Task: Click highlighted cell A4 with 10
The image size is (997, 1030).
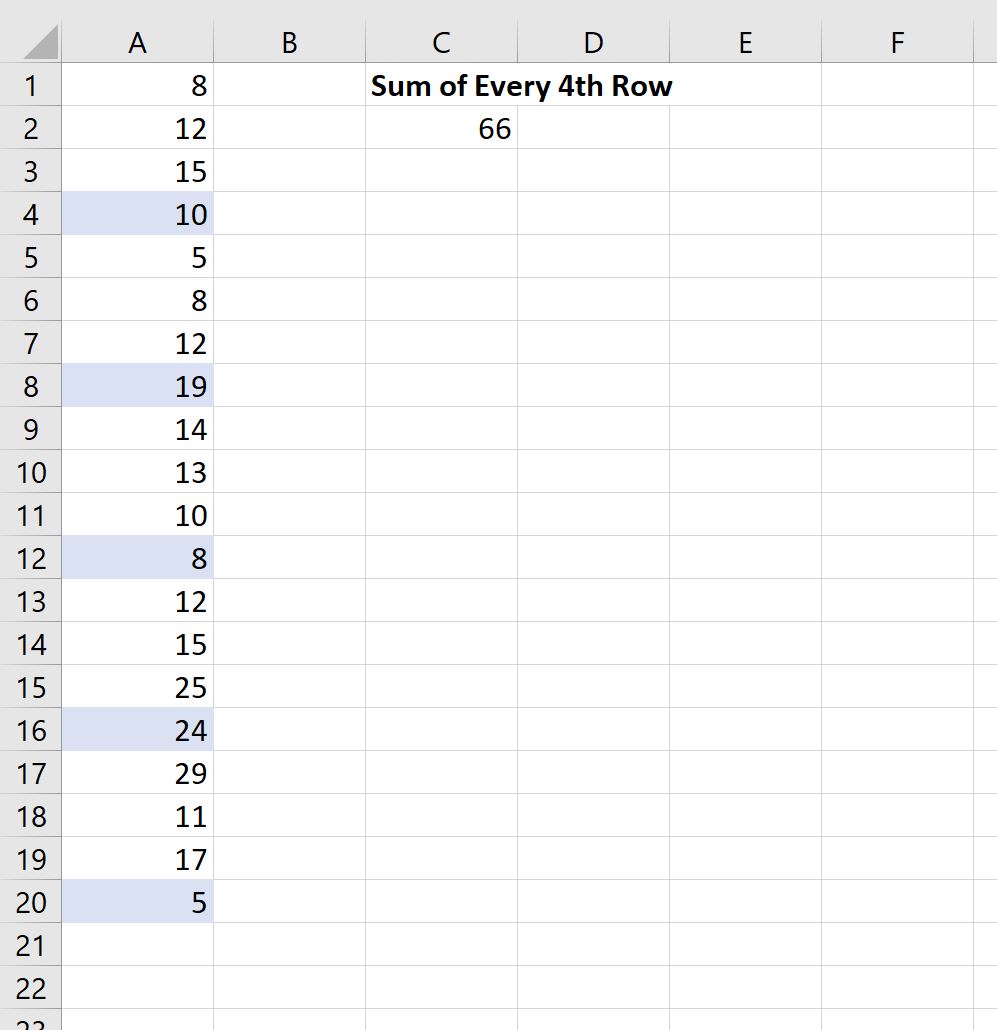Action: pos(138,215)
